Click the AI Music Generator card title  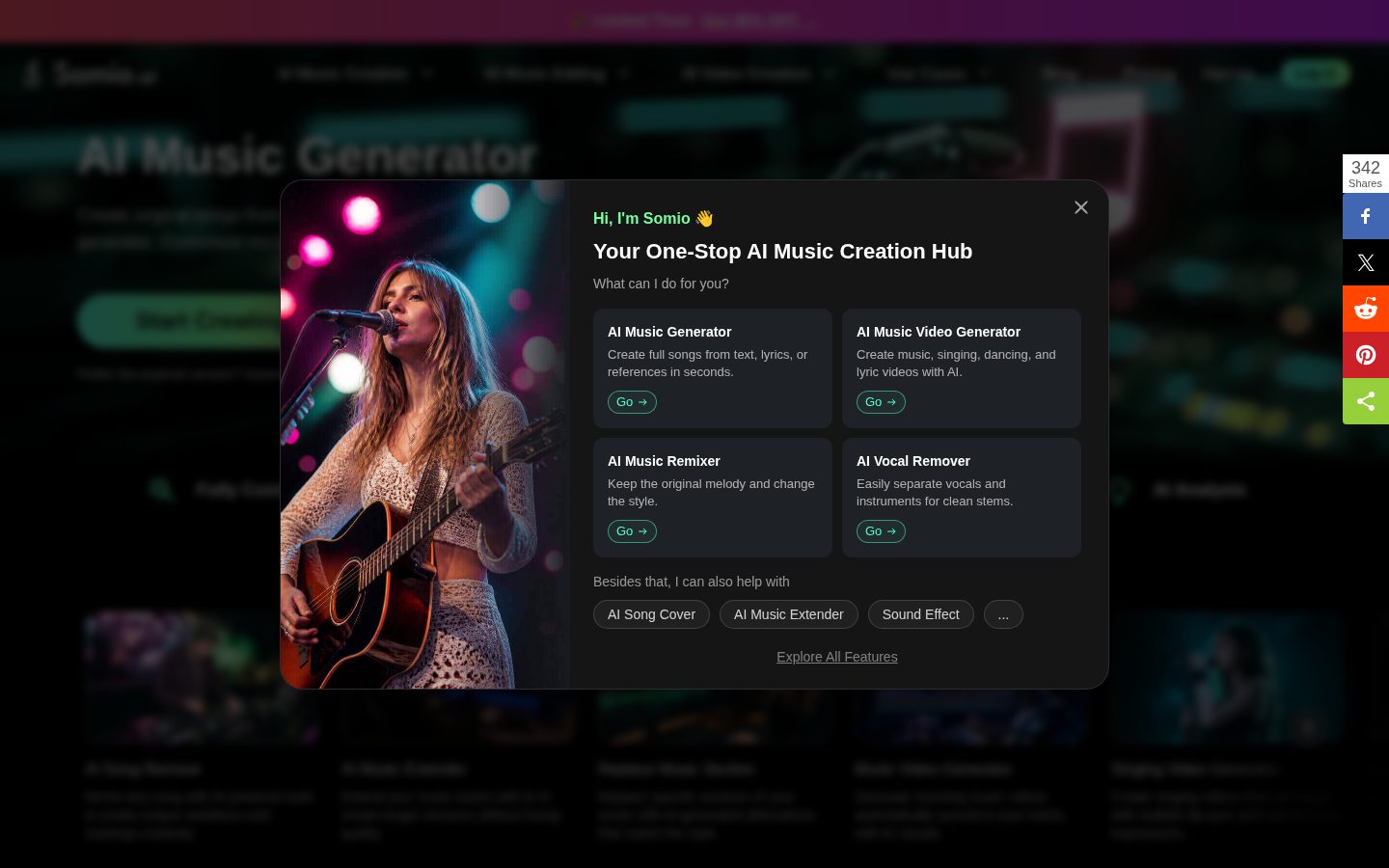pyautogui.click(x=669, y=332)
